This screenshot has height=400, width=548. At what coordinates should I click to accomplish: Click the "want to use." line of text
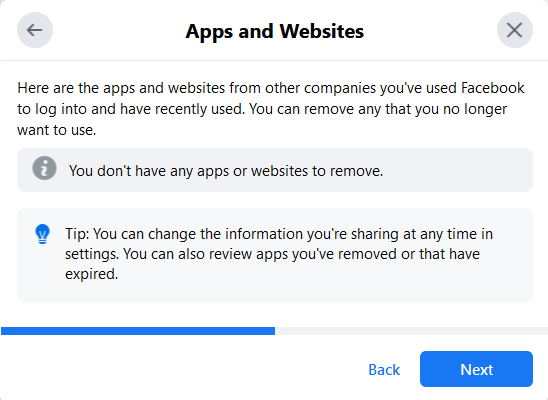57,130
